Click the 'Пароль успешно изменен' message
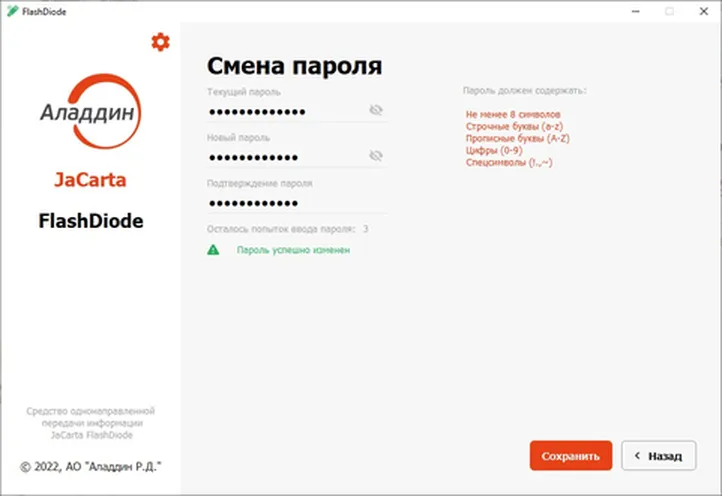The height and width of the screenshot is (496, 722). [293, 250]
